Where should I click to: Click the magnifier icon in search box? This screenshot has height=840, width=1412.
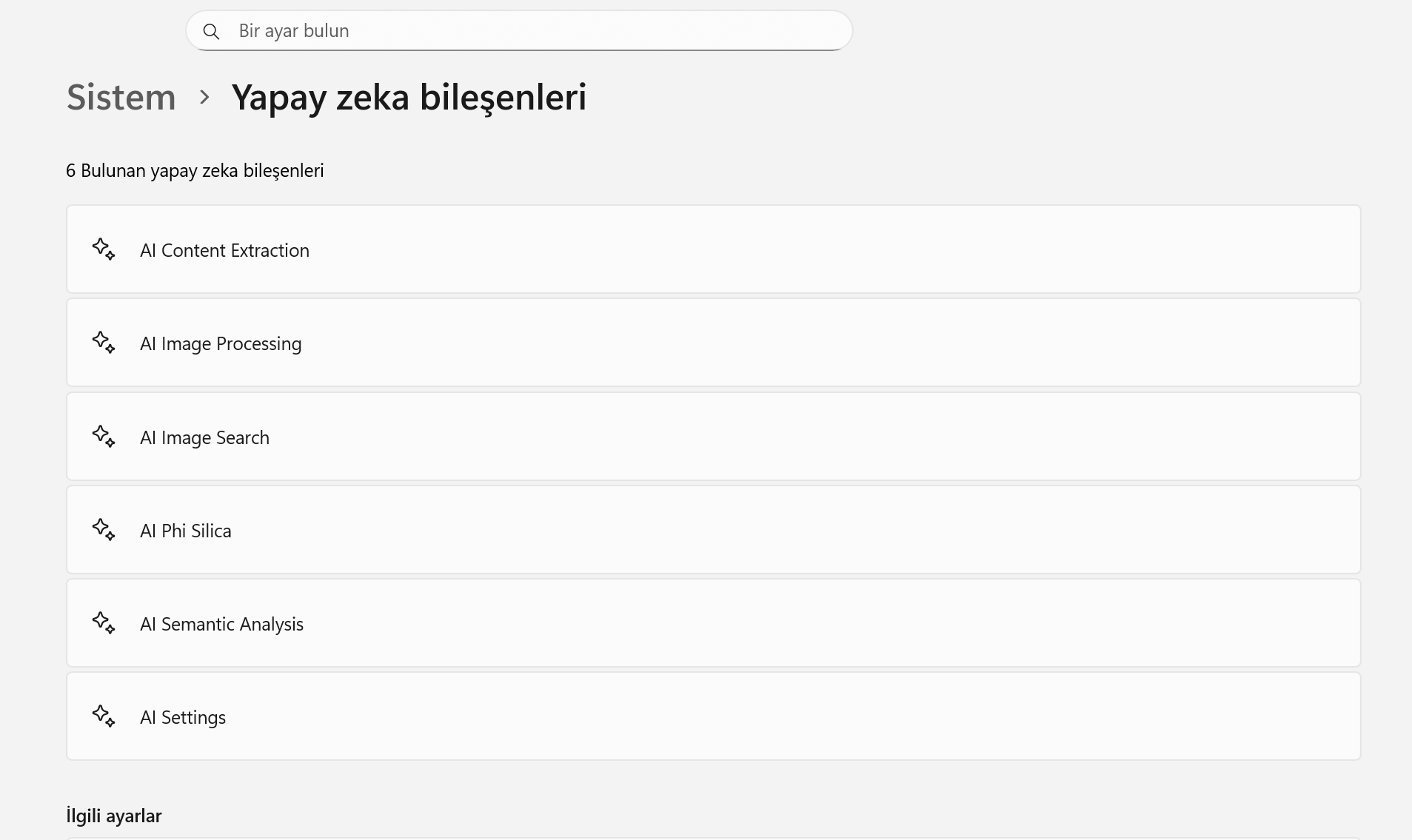(x=211, y=31)
